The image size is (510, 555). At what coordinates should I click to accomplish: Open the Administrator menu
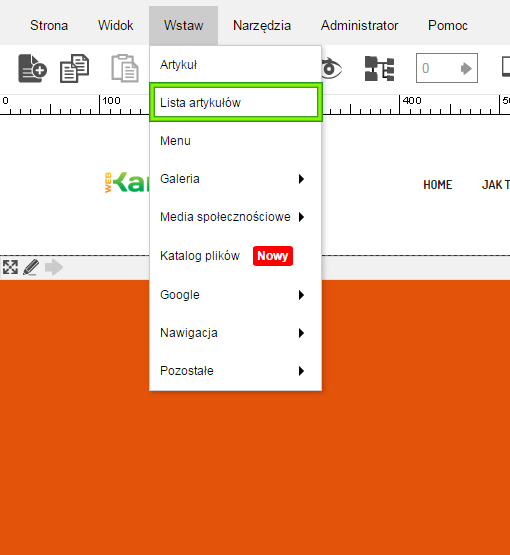[360, 25]
